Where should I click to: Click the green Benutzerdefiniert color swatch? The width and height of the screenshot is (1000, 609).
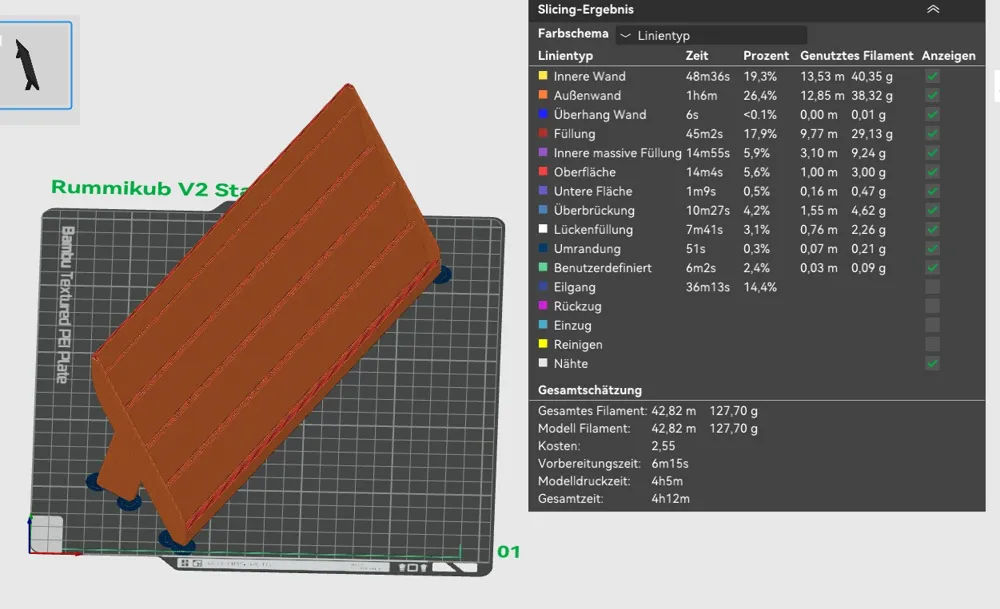coord(543,267)
